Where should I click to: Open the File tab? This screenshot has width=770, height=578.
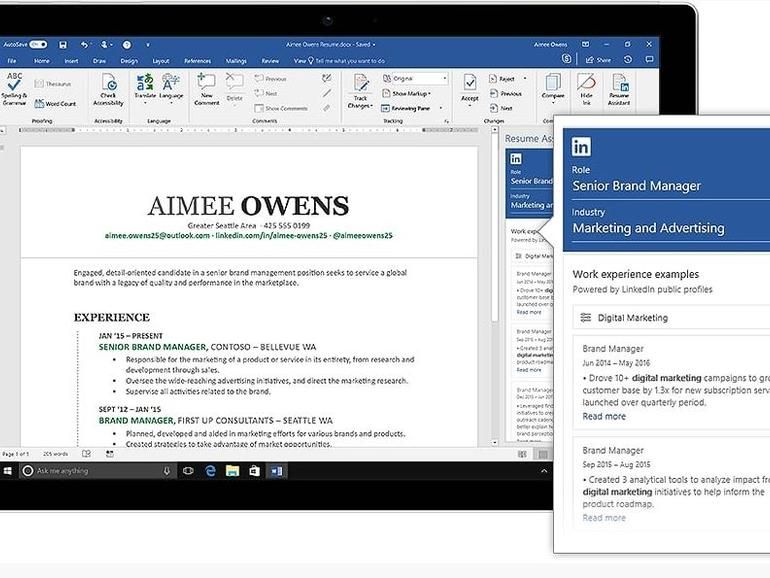tap(12, 61)
